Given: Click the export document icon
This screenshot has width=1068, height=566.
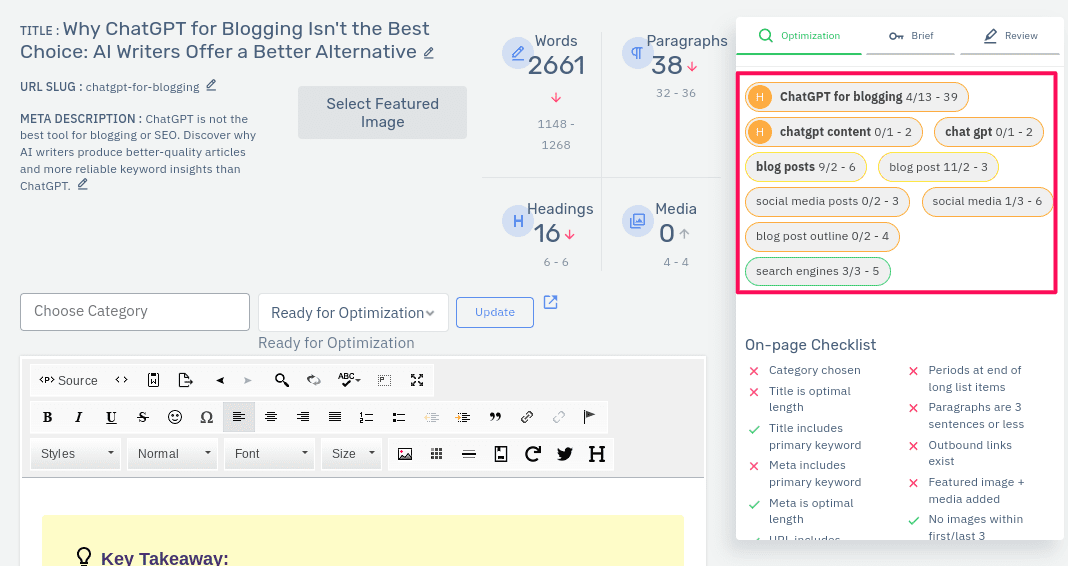Looking at the screenshot, I should click(x=185, y=380).
